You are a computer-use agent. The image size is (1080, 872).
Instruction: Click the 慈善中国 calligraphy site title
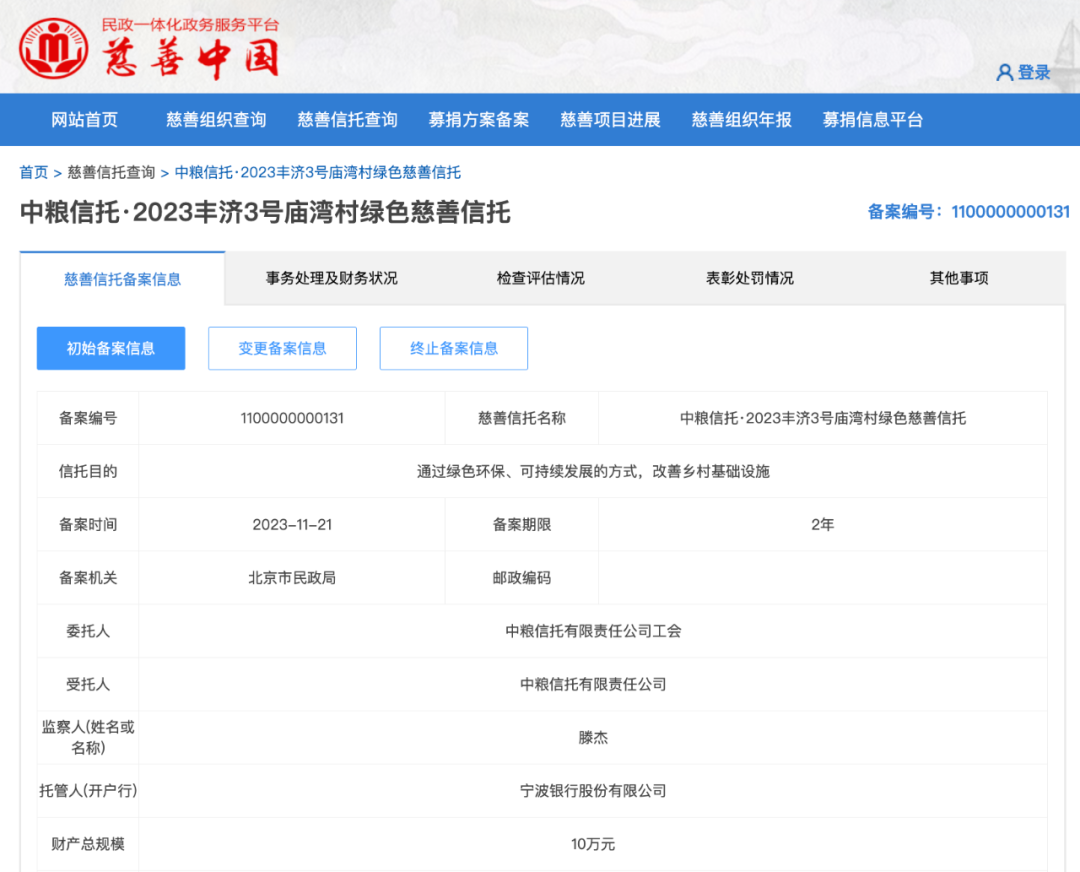191,58
